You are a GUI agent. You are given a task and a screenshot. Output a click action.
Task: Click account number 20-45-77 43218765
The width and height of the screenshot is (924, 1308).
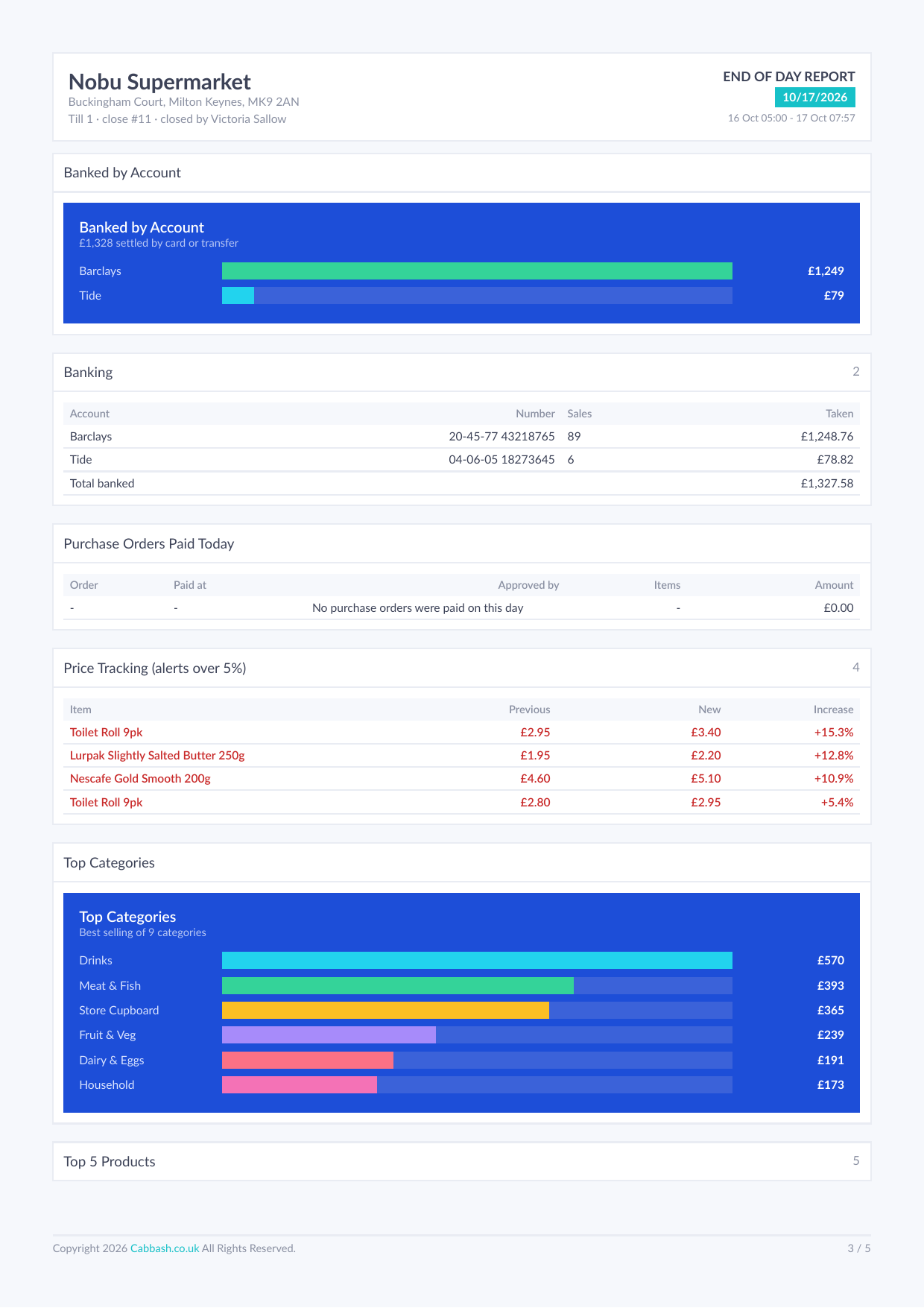tap(501, 437)
